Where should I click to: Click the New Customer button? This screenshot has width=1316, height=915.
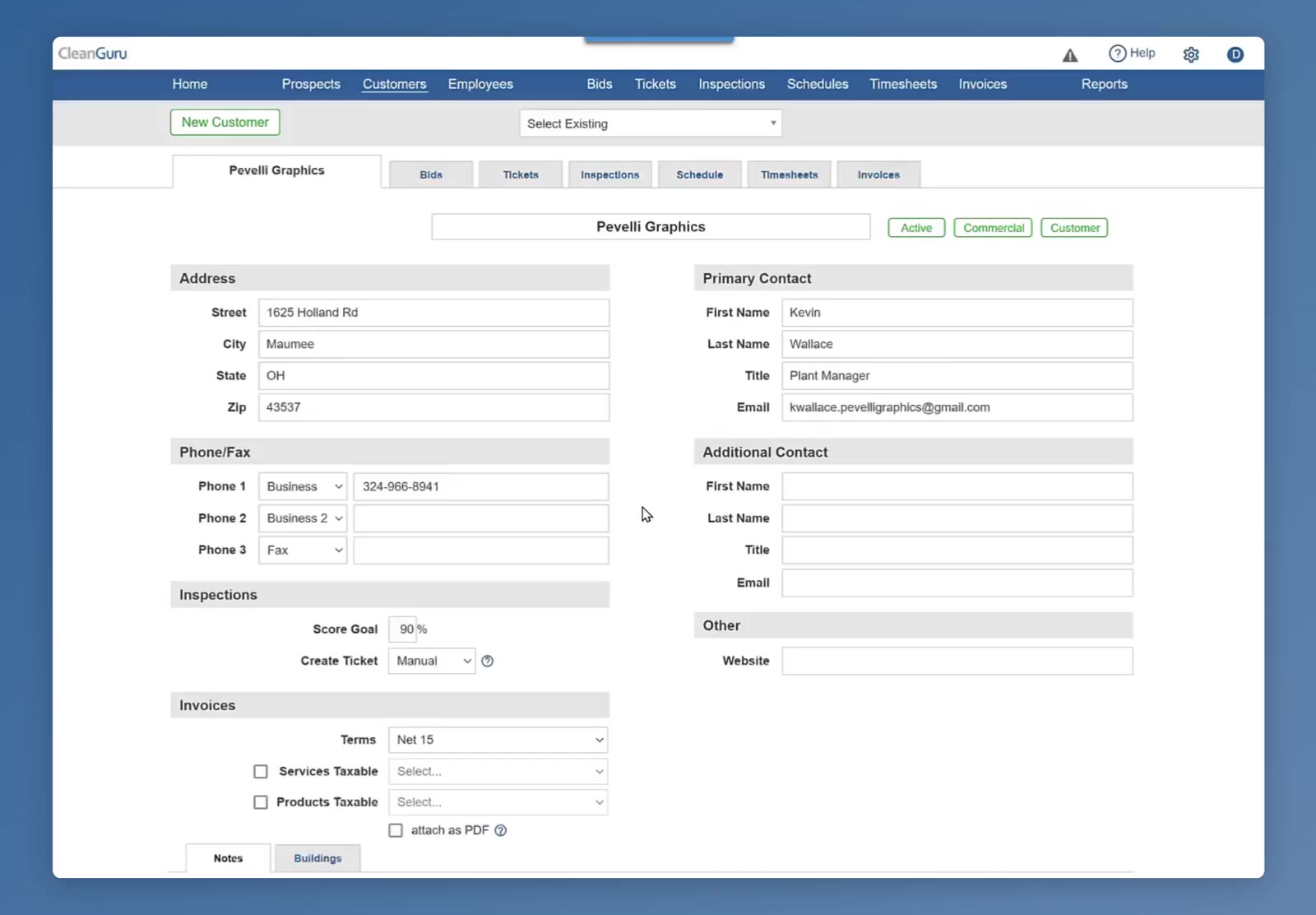pos(225,122)
